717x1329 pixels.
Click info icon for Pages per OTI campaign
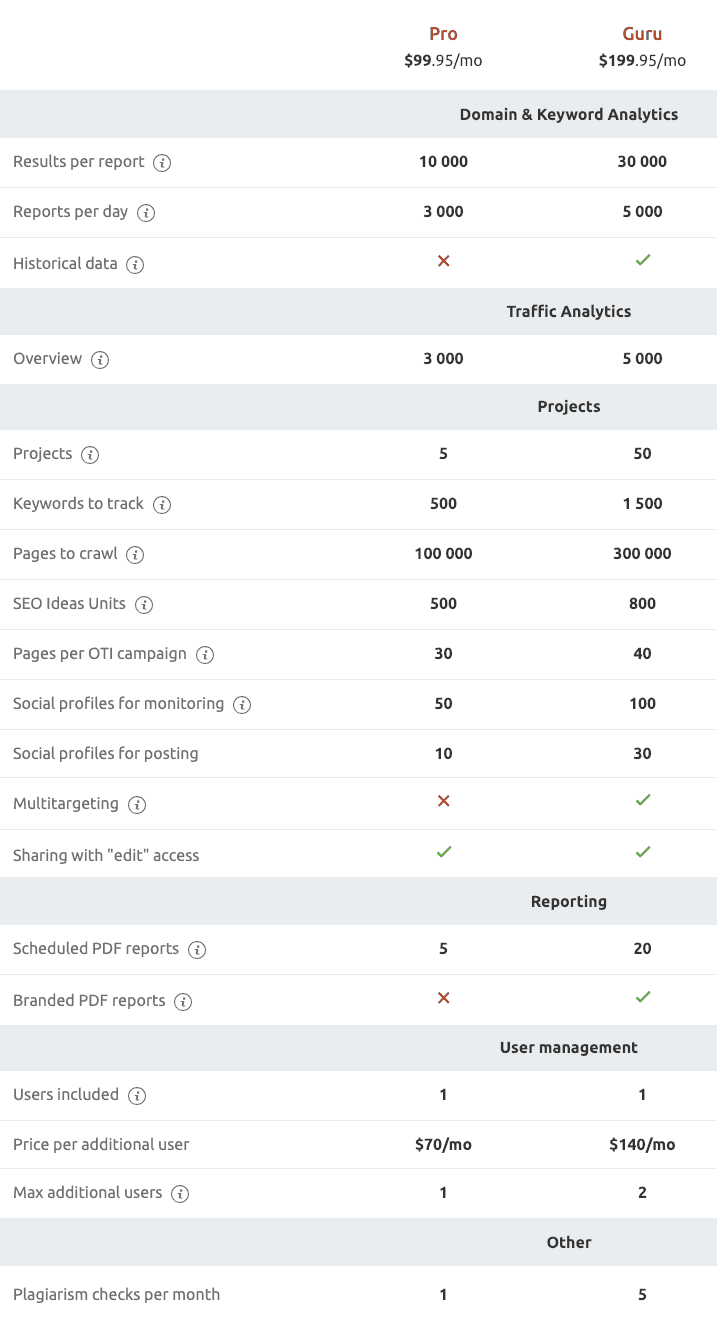[x=205, y=655]
